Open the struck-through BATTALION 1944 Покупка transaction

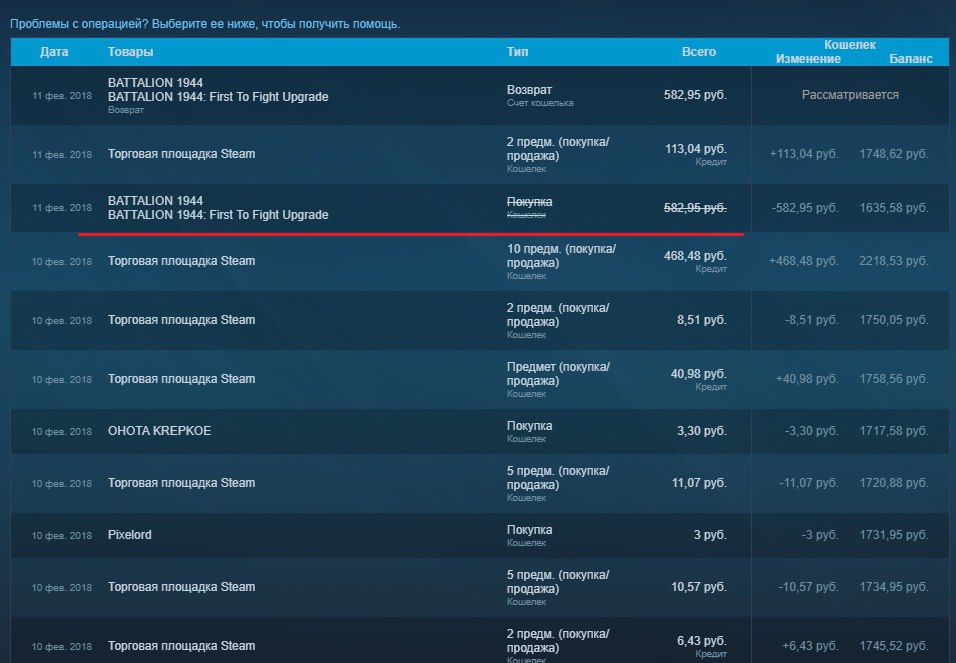218,208
